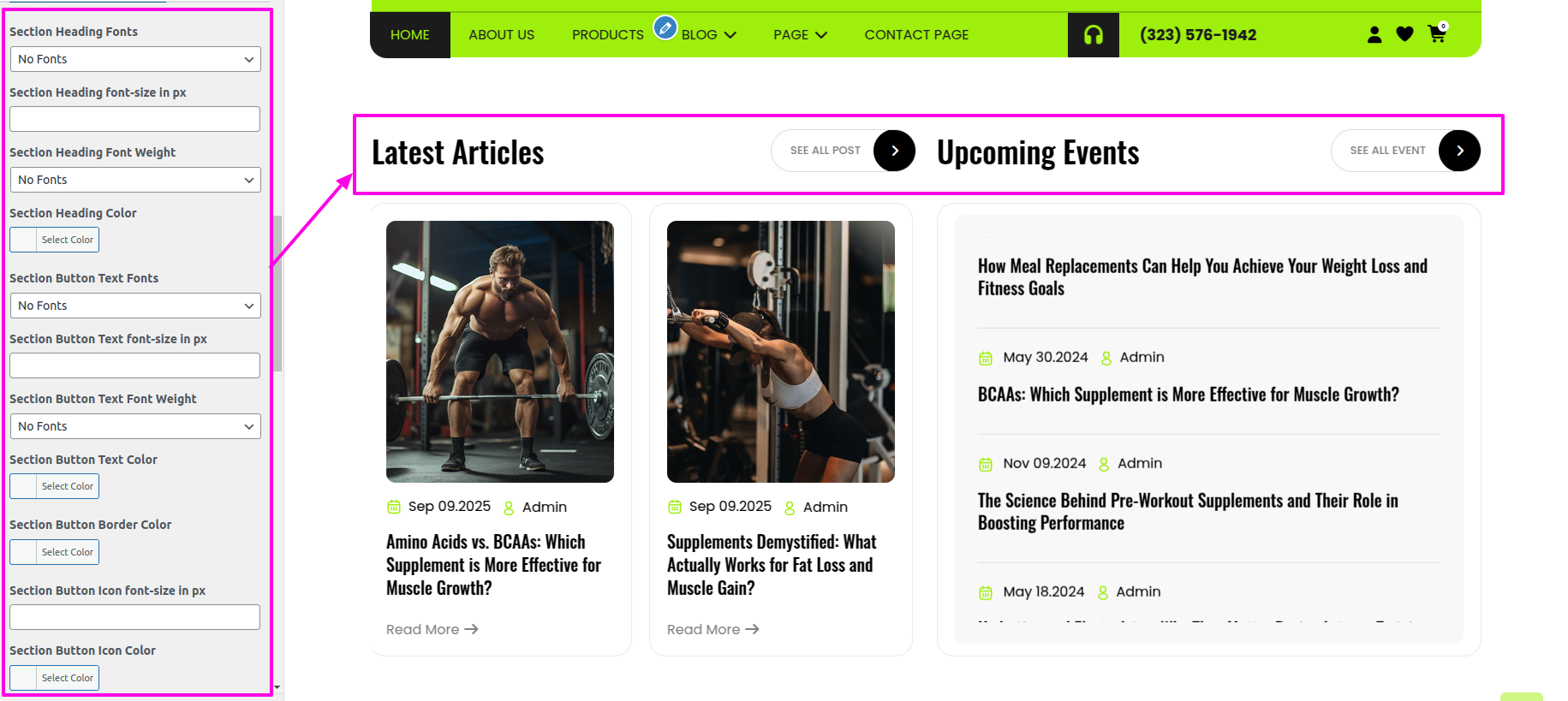Open Section Heading Fonts dropdown
Image resolution: width=1568 pixels, height=701 pixels.
point(135,59)
